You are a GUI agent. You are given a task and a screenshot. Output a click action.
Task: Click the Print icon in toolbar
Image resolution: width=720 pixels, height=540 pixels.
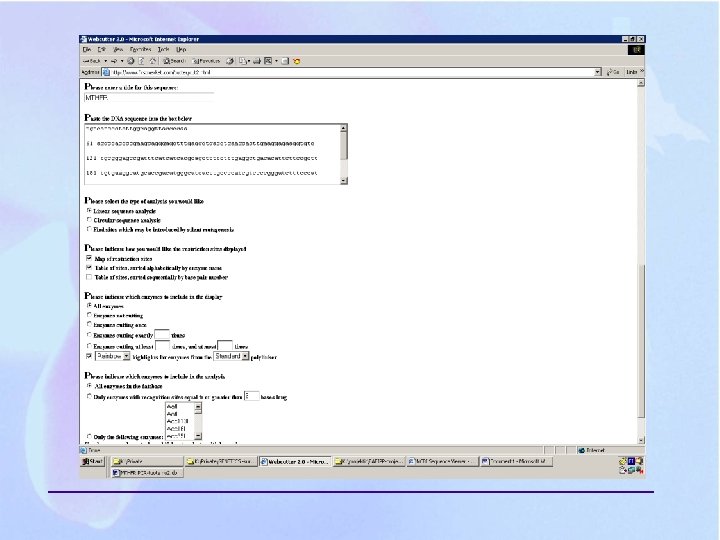[x=257, y=61]
